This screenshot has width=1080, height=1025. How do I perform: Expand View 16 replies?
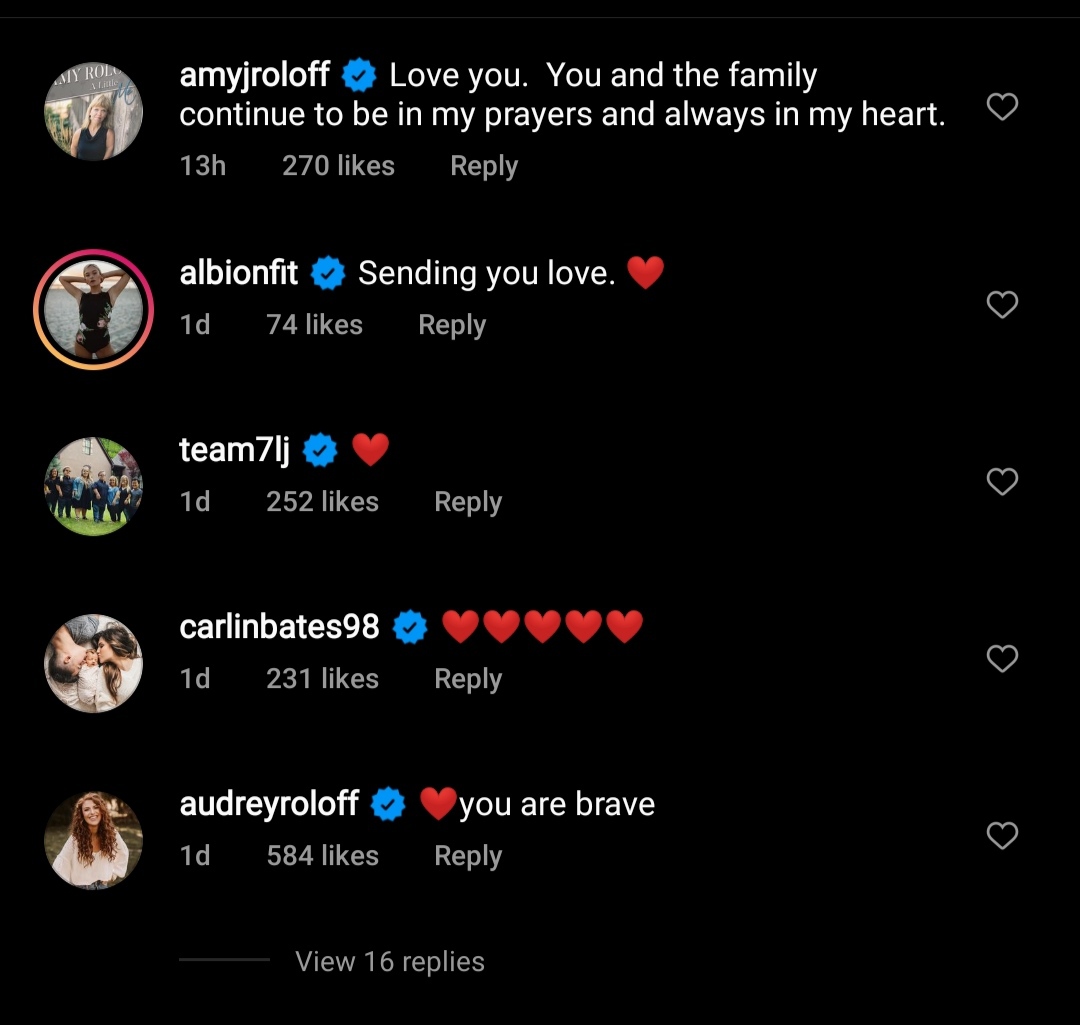(390, 962)
